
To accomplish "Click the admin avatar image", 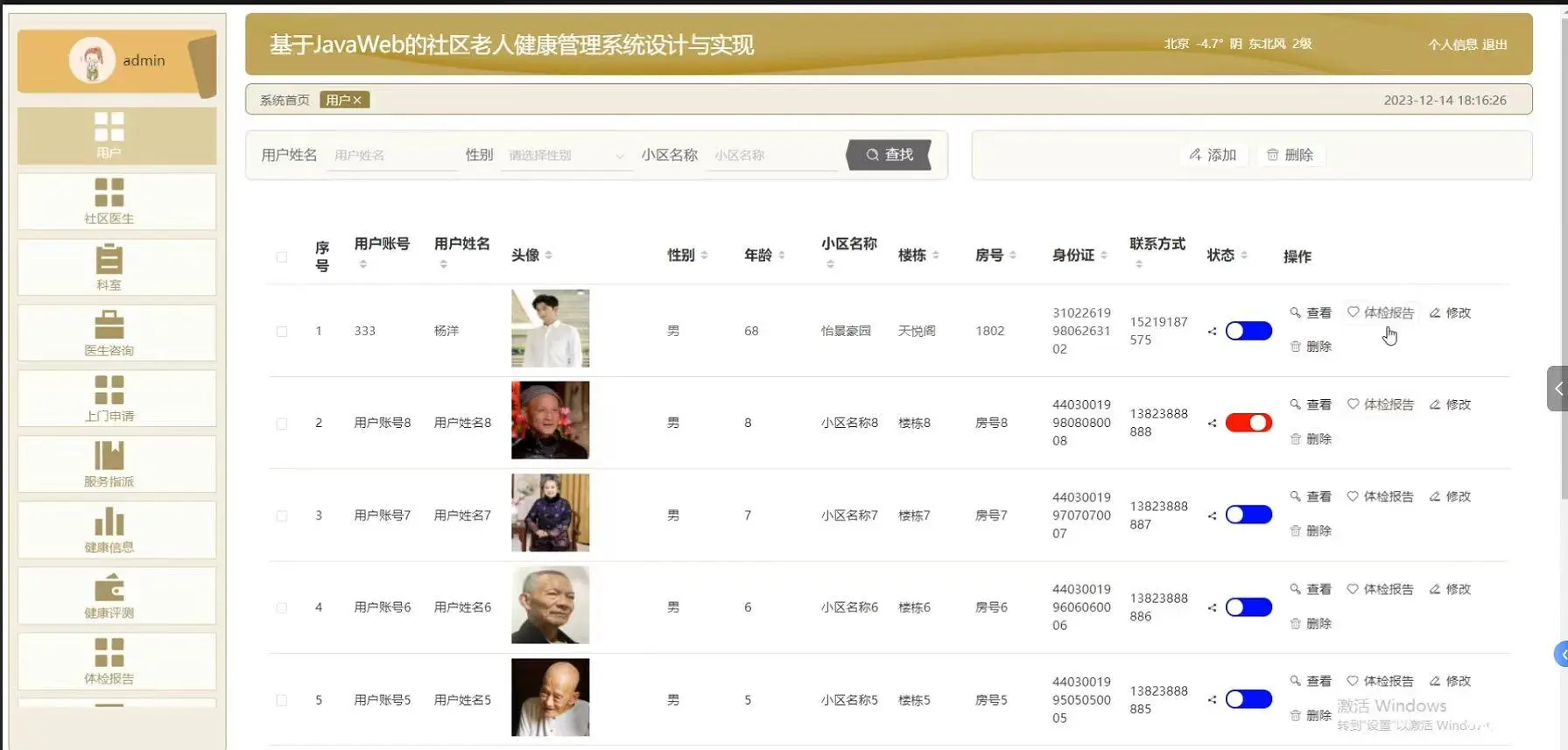I will [x=92, y=60].
